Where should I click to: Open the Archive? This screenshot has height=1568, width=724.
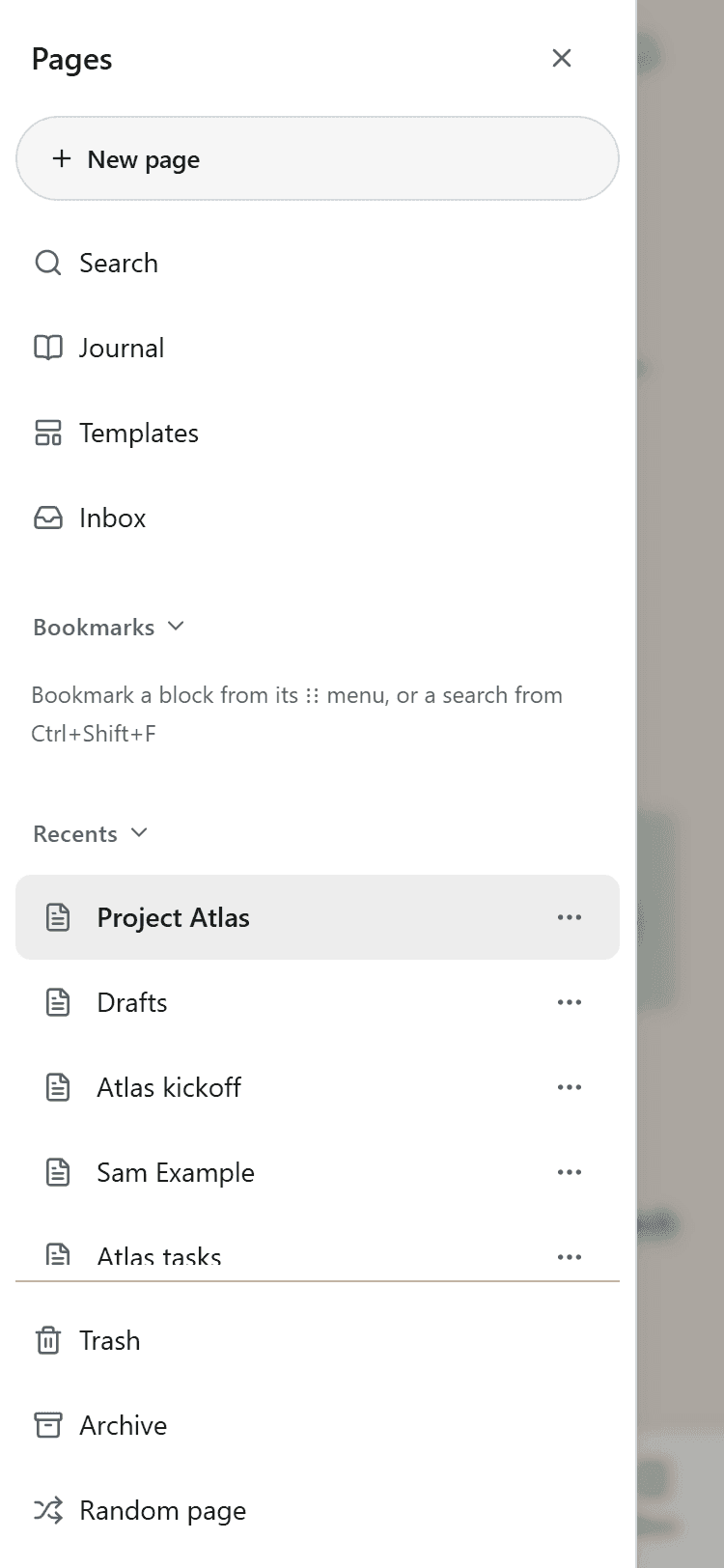tap(318, 1425)
